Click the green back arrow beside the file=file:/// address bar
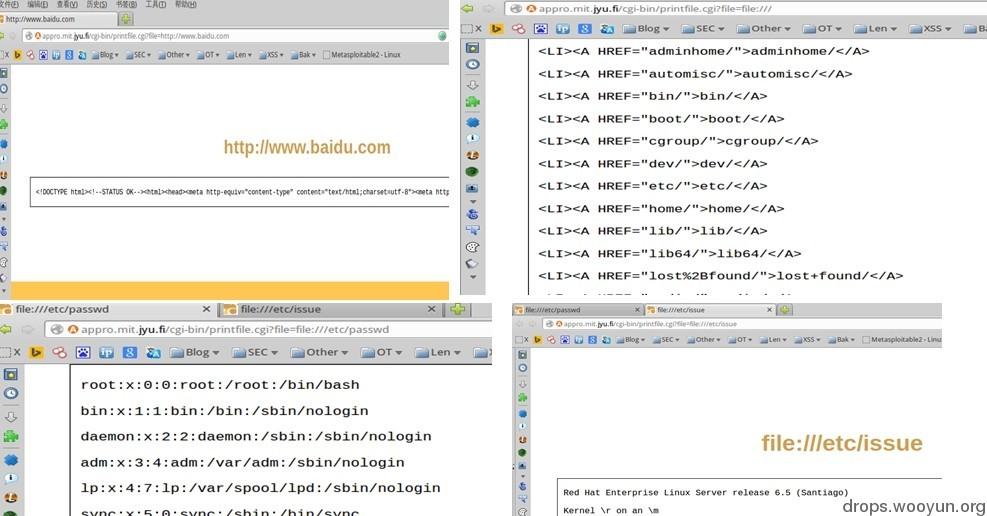This screenshot has height=516, width=987. point(467,9)
